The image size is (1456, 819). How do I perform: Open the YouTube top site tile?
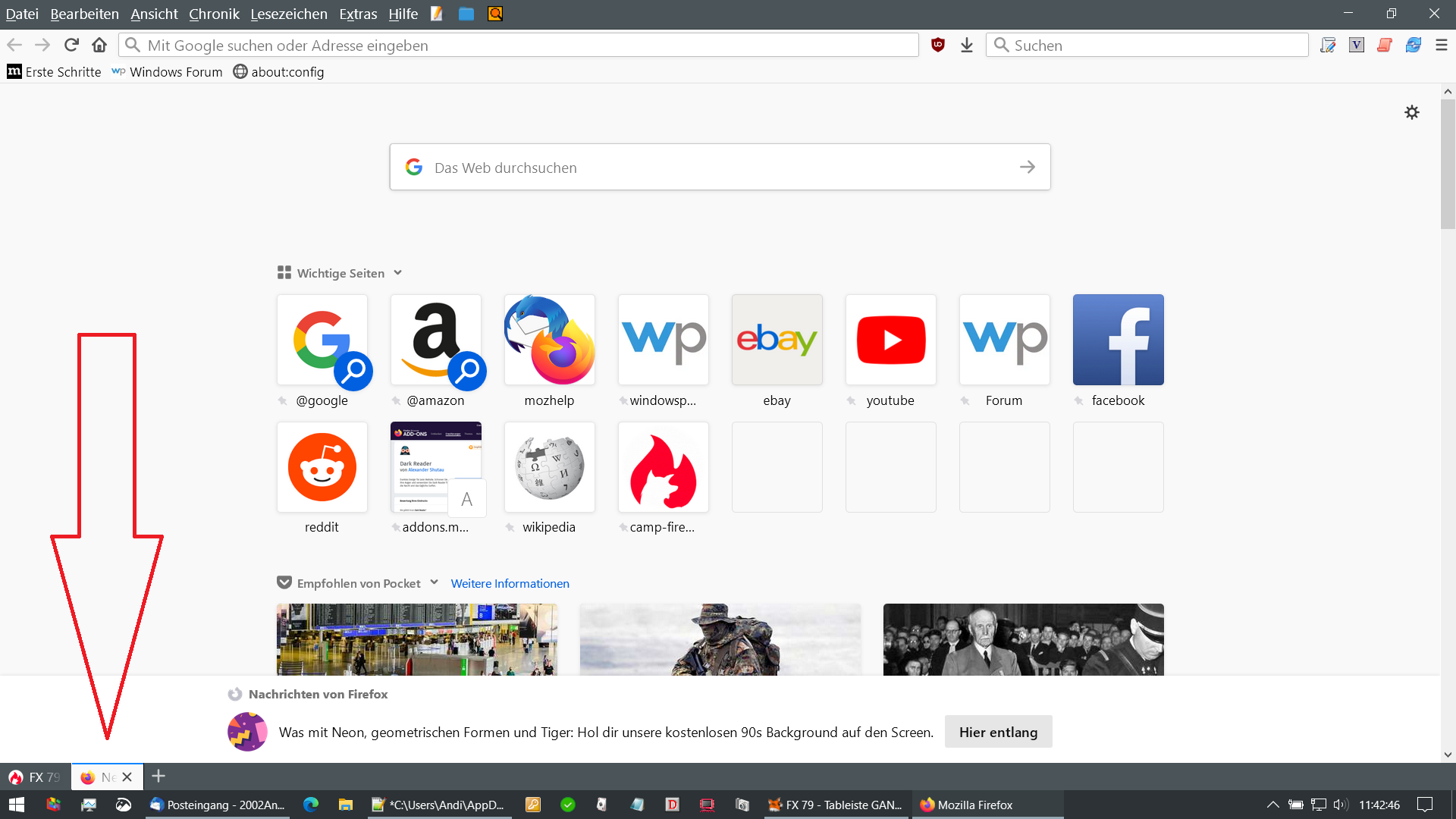[890, 340]
